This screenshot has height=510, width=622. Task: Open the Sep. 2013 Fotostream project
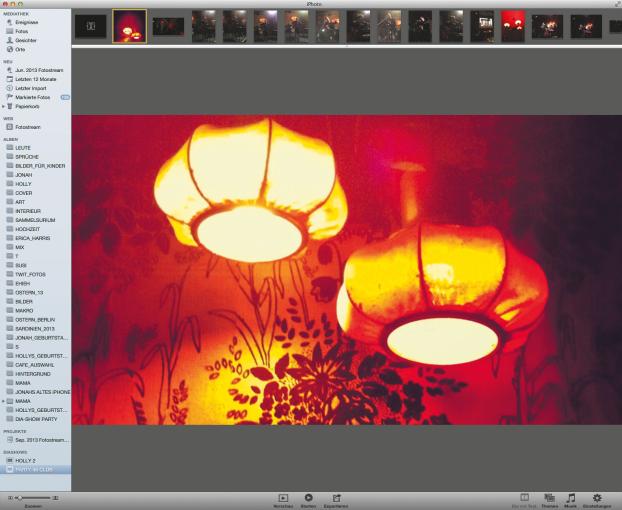[40, 439]
